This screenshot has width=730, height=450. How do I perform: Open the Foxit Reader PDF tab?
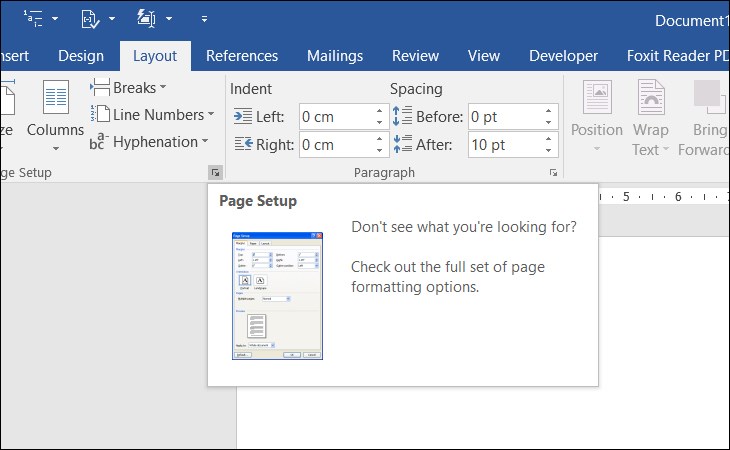(678, 56)
